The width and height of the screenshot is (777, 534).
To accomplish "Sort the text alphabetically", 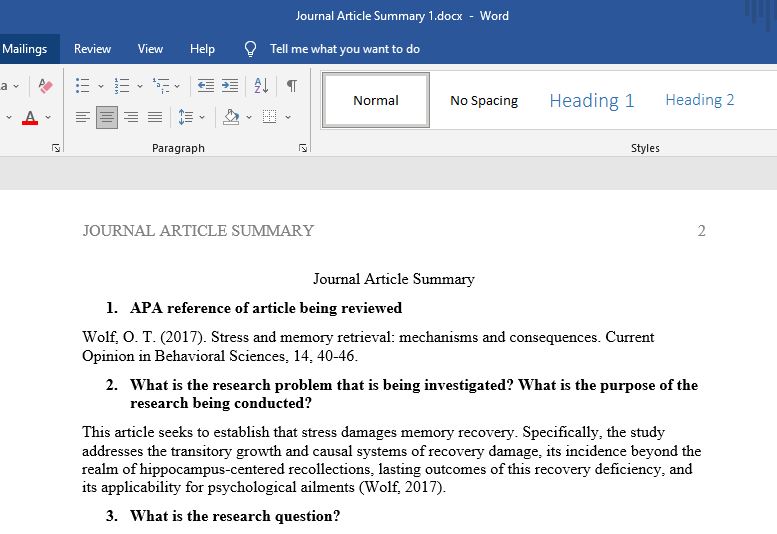I will 261,86.
